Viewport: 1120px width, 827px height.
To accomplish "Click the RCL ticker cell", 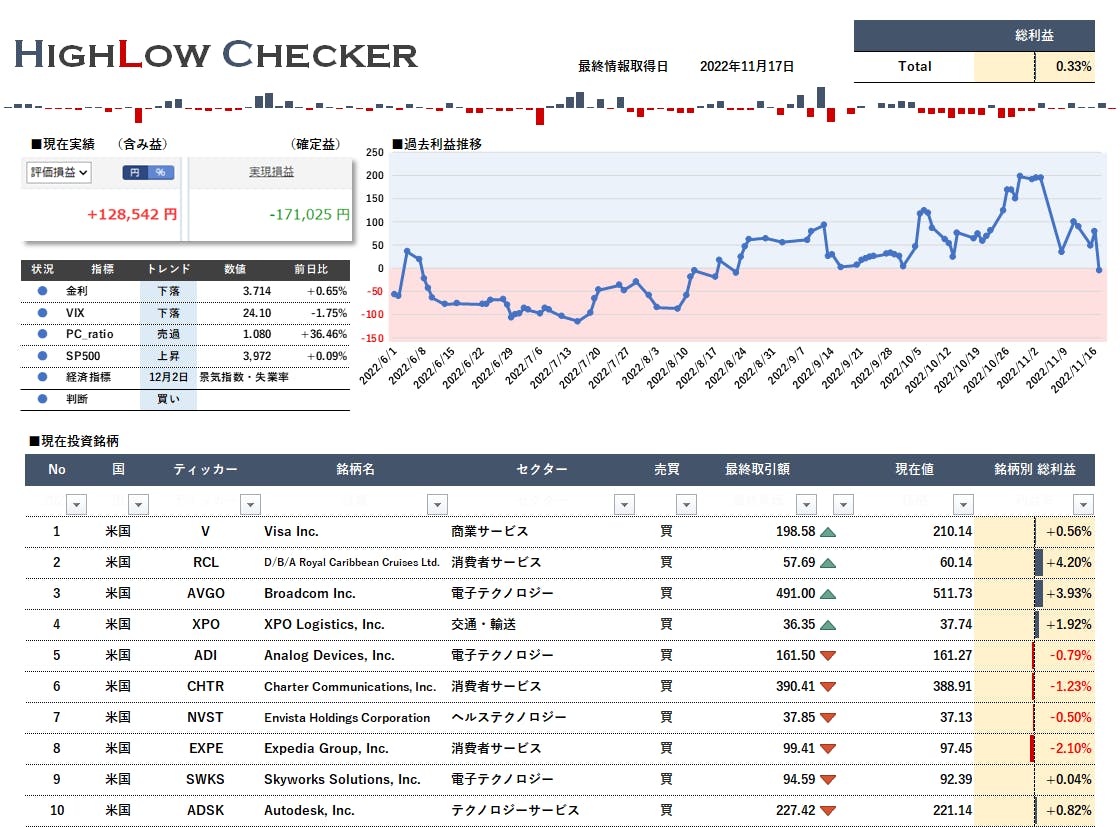I will [205, 563].
